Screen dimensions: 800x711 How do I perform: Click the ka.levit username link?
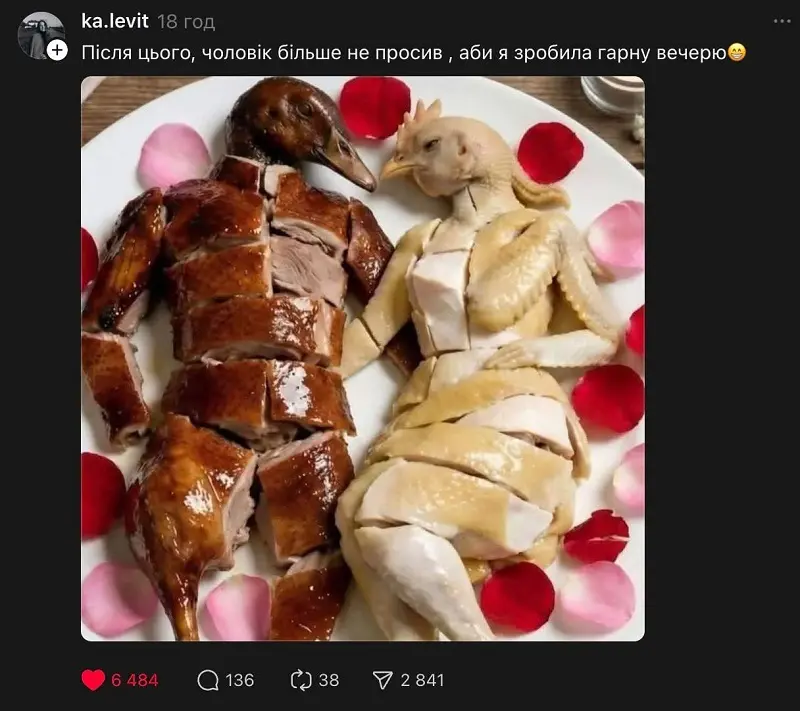pos(114,21)
